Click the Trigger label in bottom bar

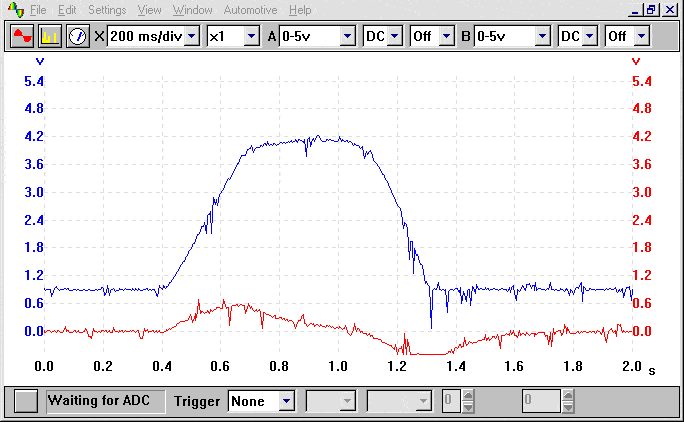click(197, 401)
